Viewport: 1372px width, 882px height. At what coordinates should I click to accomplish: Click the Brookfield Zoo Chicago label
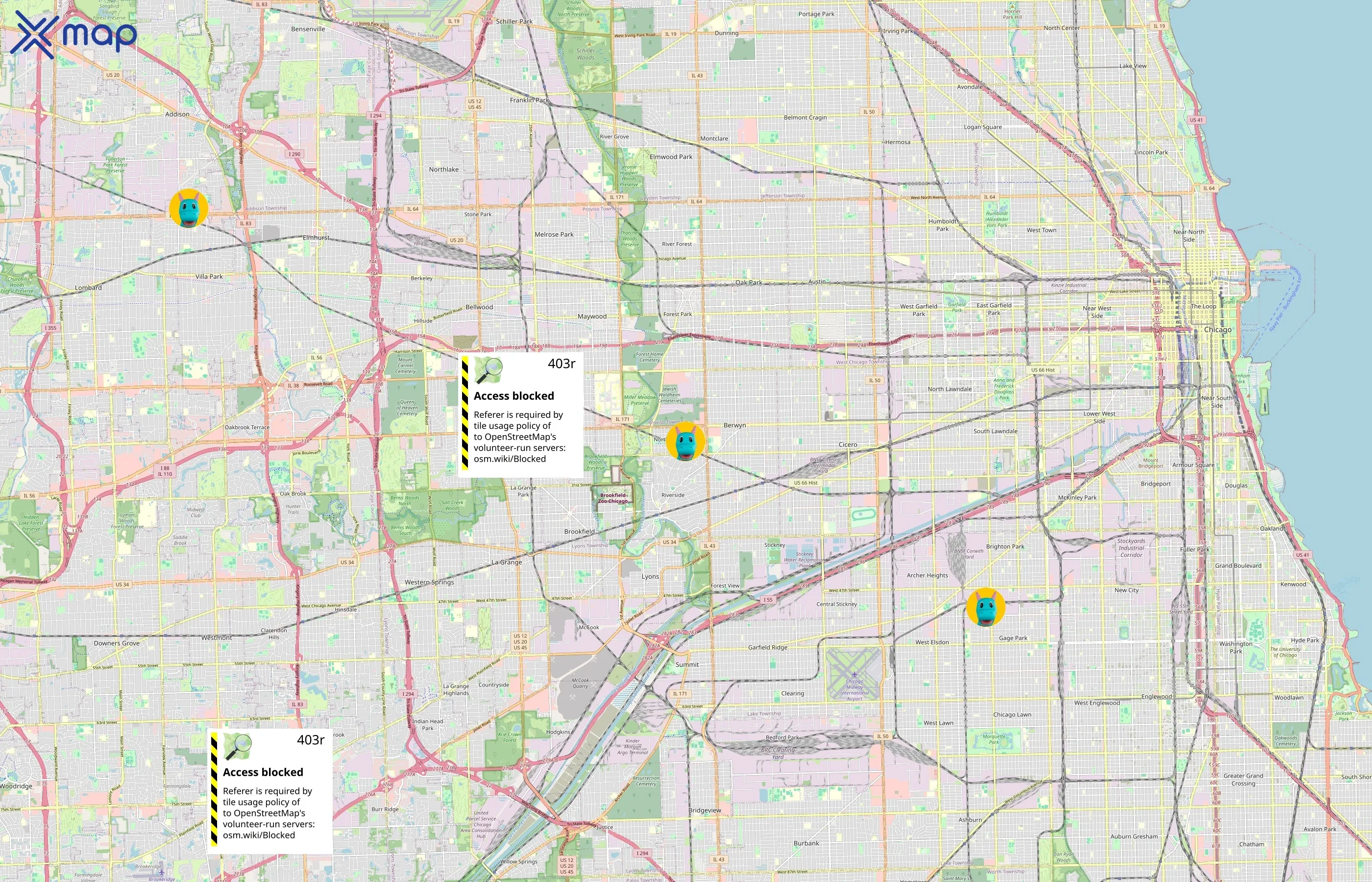coord(612,498)
